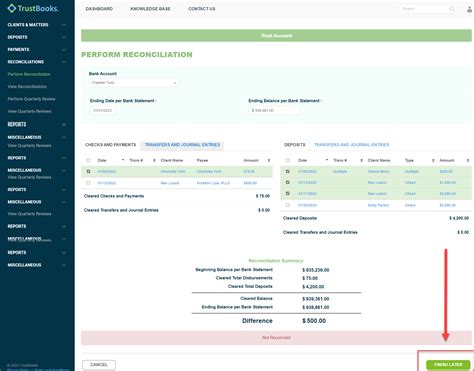Open the Perform Quarterly Review sidebar link
This screenshot has width=474, height=371.
(x=31, y=99)
